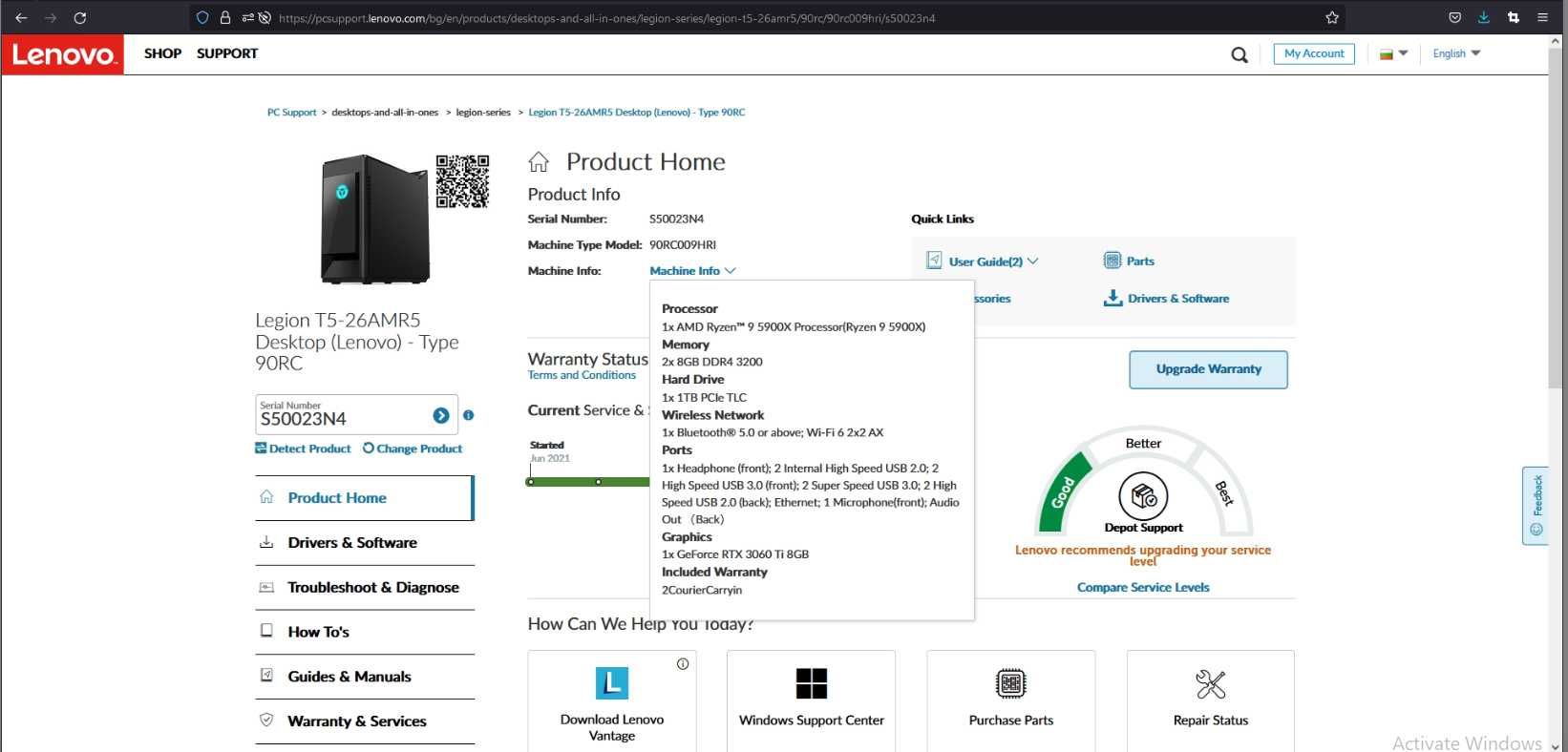
Task: Select Guides & Manuals in the sidebar
Action: coord(364,677)
